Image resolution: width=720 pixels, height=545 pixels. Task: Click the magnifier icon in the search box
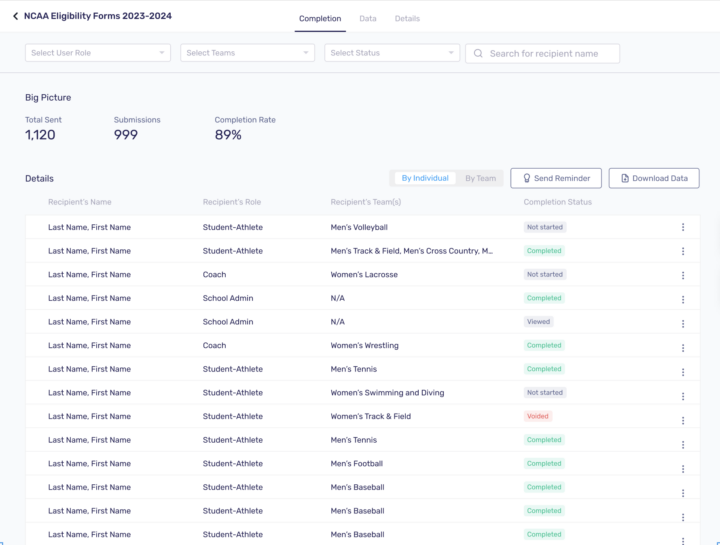[478, 53]
